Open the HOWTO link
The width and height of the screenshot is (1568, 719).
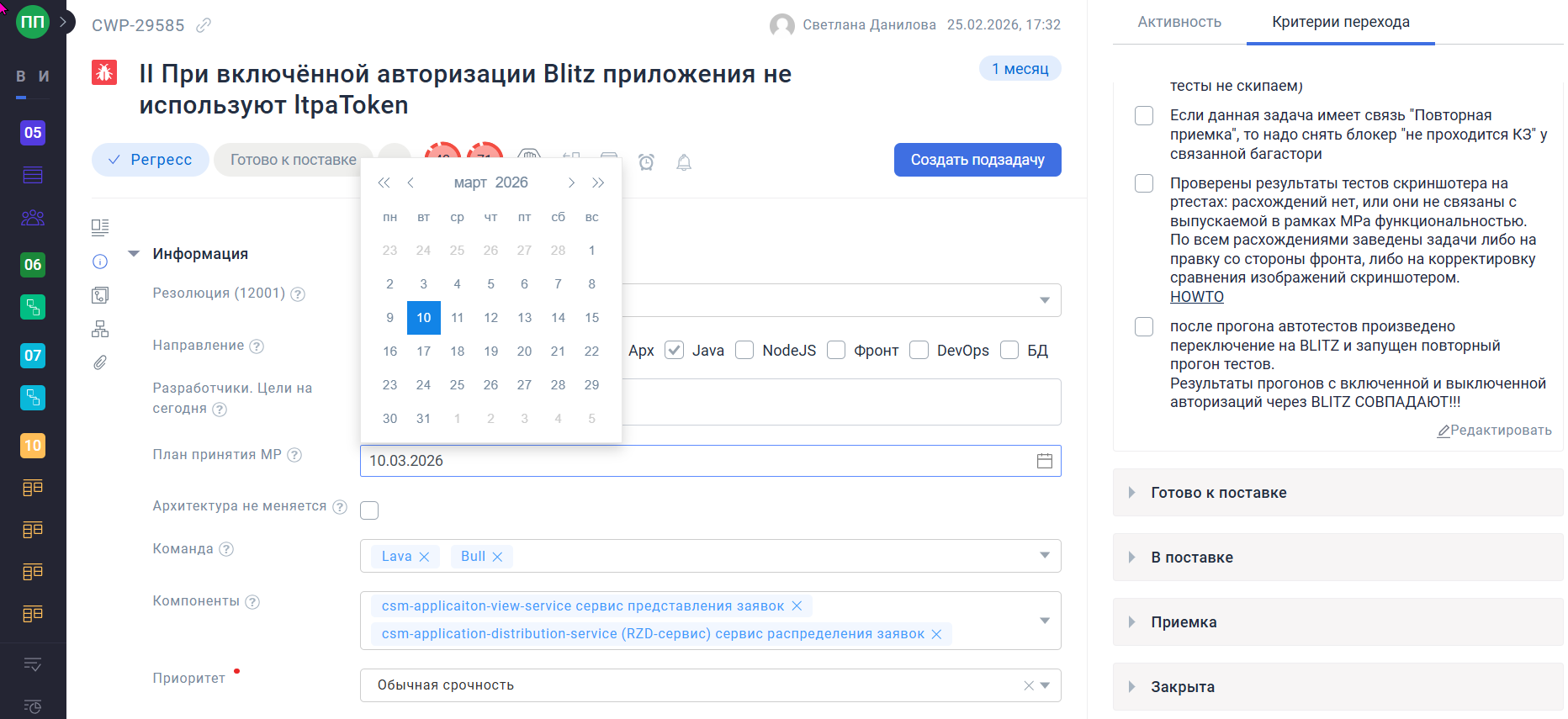pos(1197,297)
